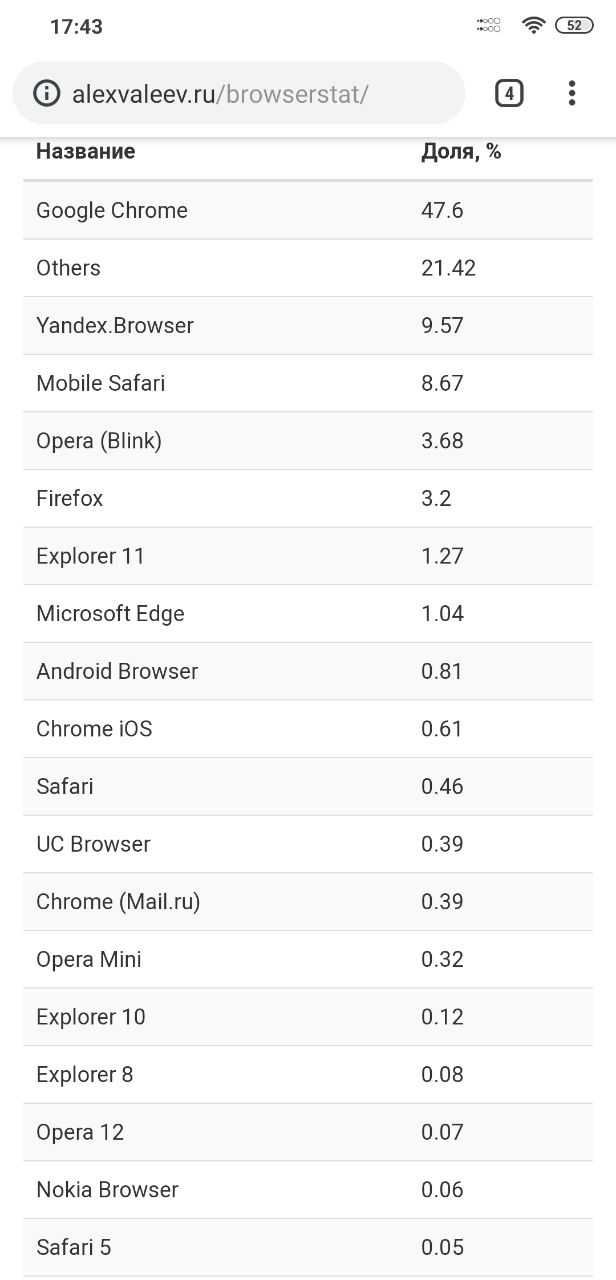
Task: Tap the Android Browser row
Action: point(308,672)
